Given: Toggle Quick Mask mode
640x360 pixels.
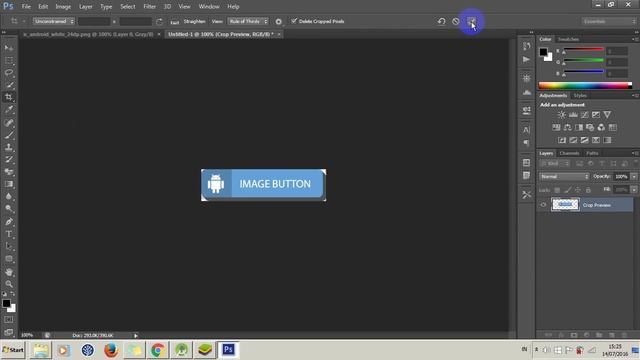Looking at the screenshot, I should 9,320.
